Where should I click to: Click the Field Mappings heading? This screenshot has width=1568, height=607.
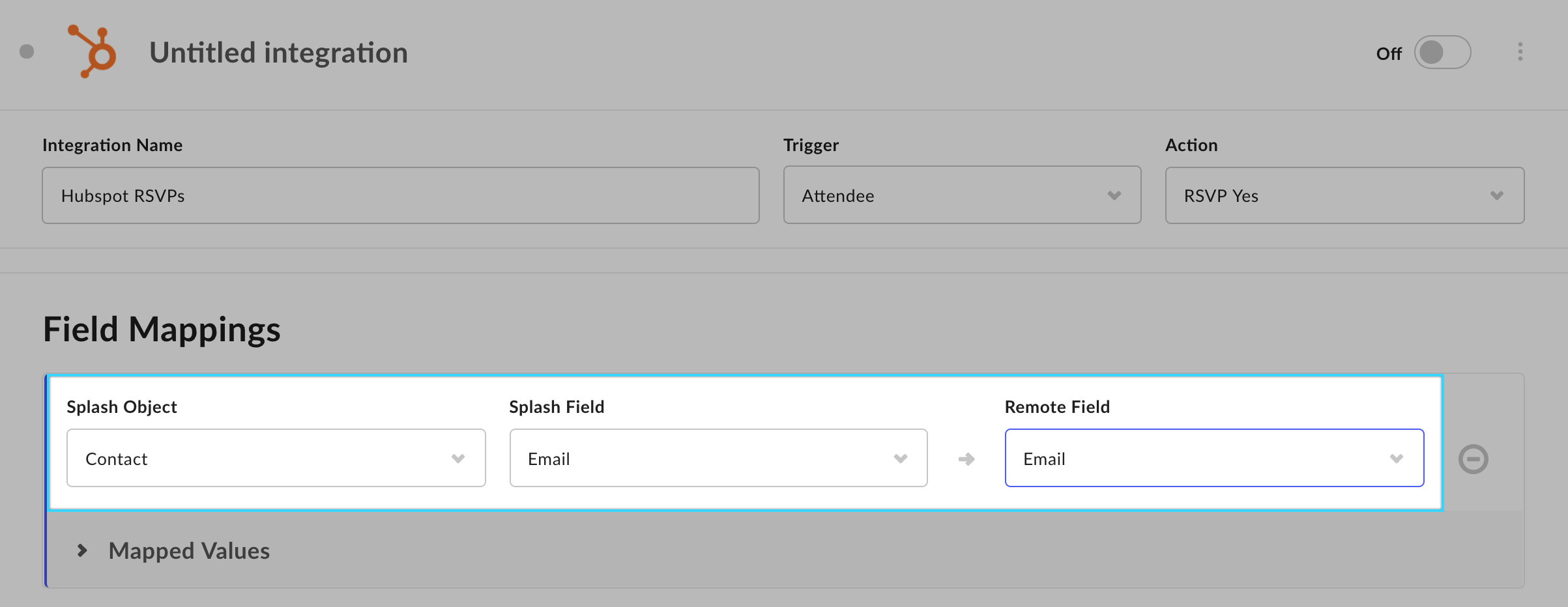click(x=162, y=329)
